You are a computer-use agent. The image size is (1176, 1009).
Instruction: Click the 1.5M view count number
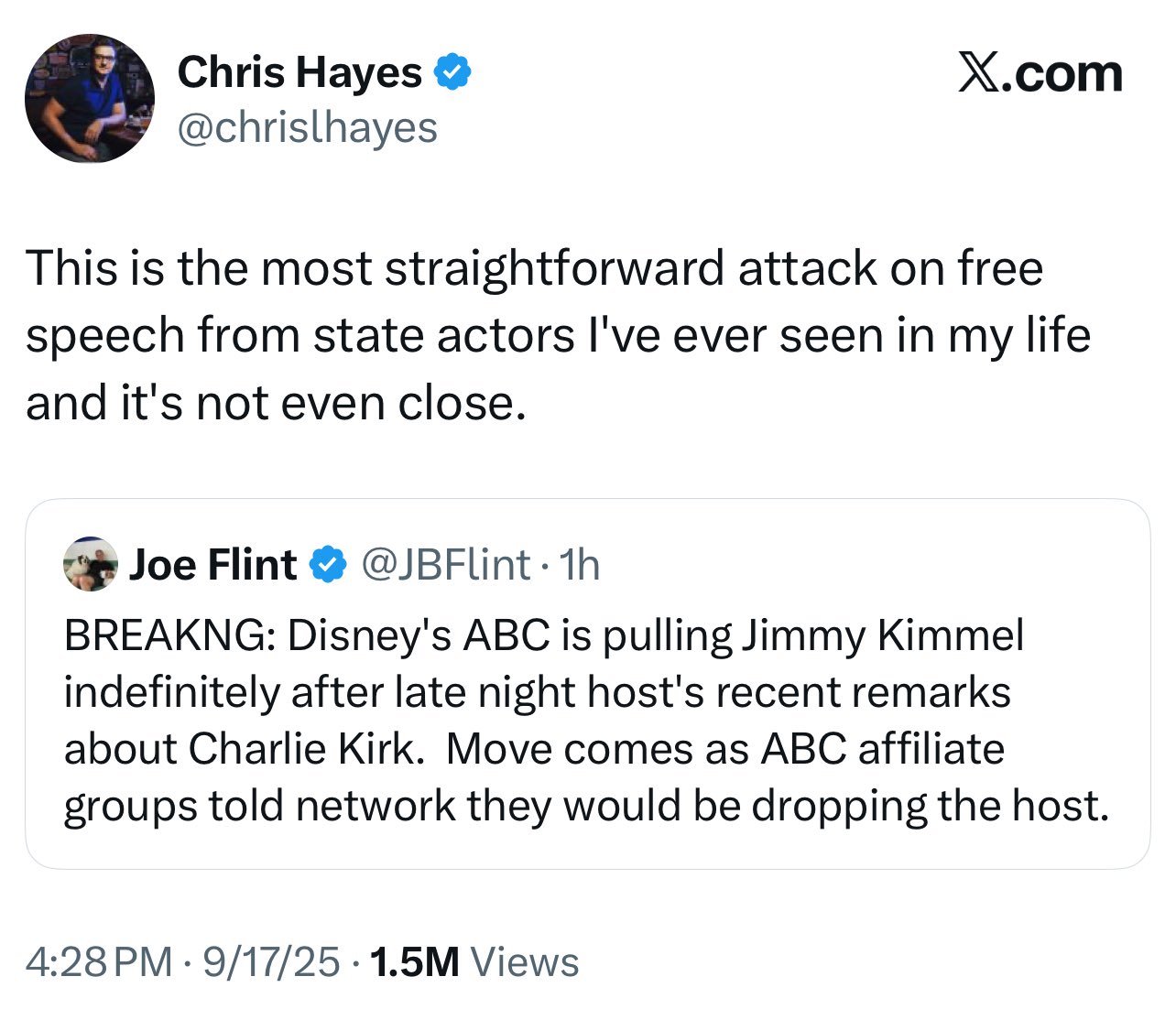[414, 962]
